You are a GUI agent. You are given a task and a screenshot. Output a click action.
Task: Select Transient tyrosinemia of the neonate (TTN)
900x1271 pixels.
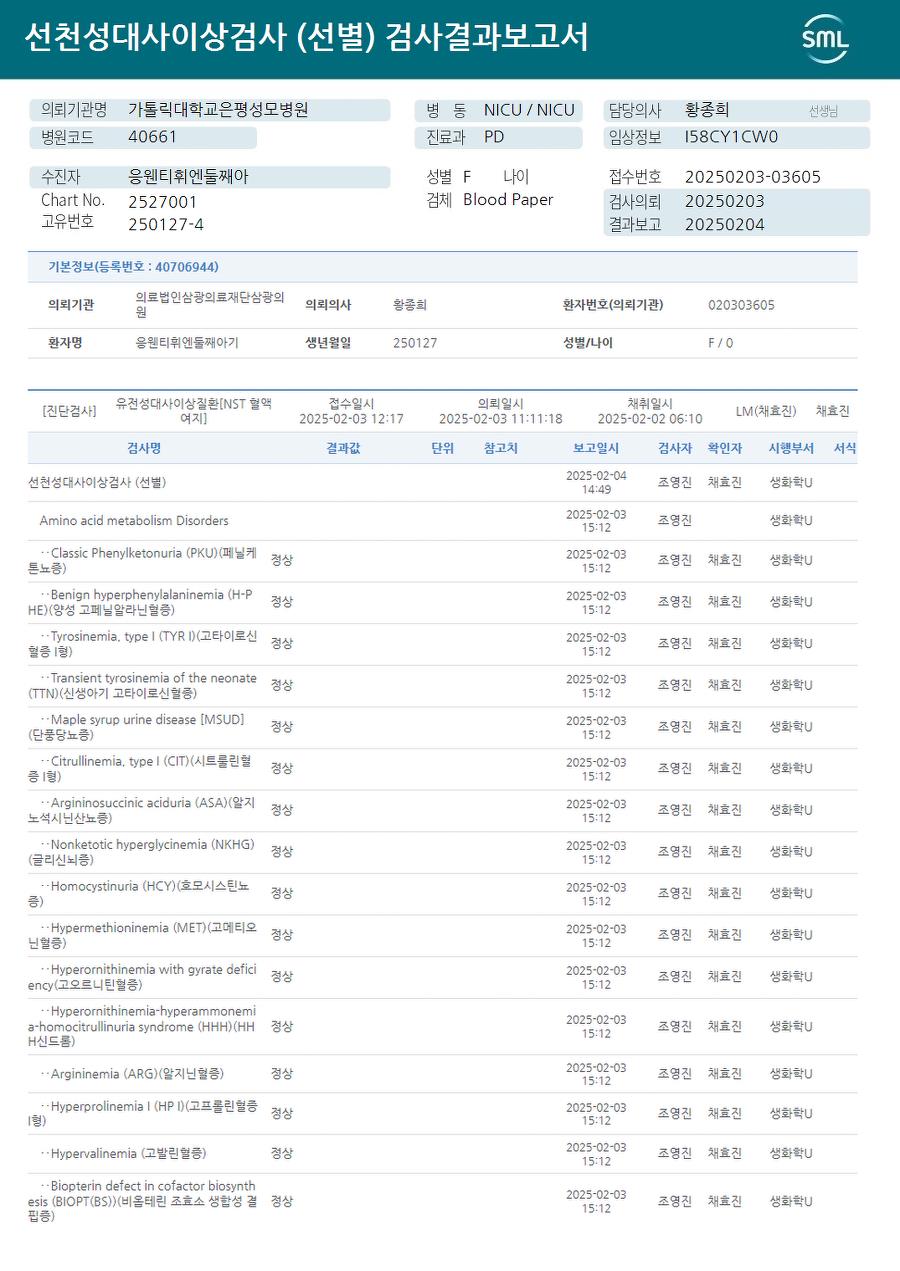point(142,685)
